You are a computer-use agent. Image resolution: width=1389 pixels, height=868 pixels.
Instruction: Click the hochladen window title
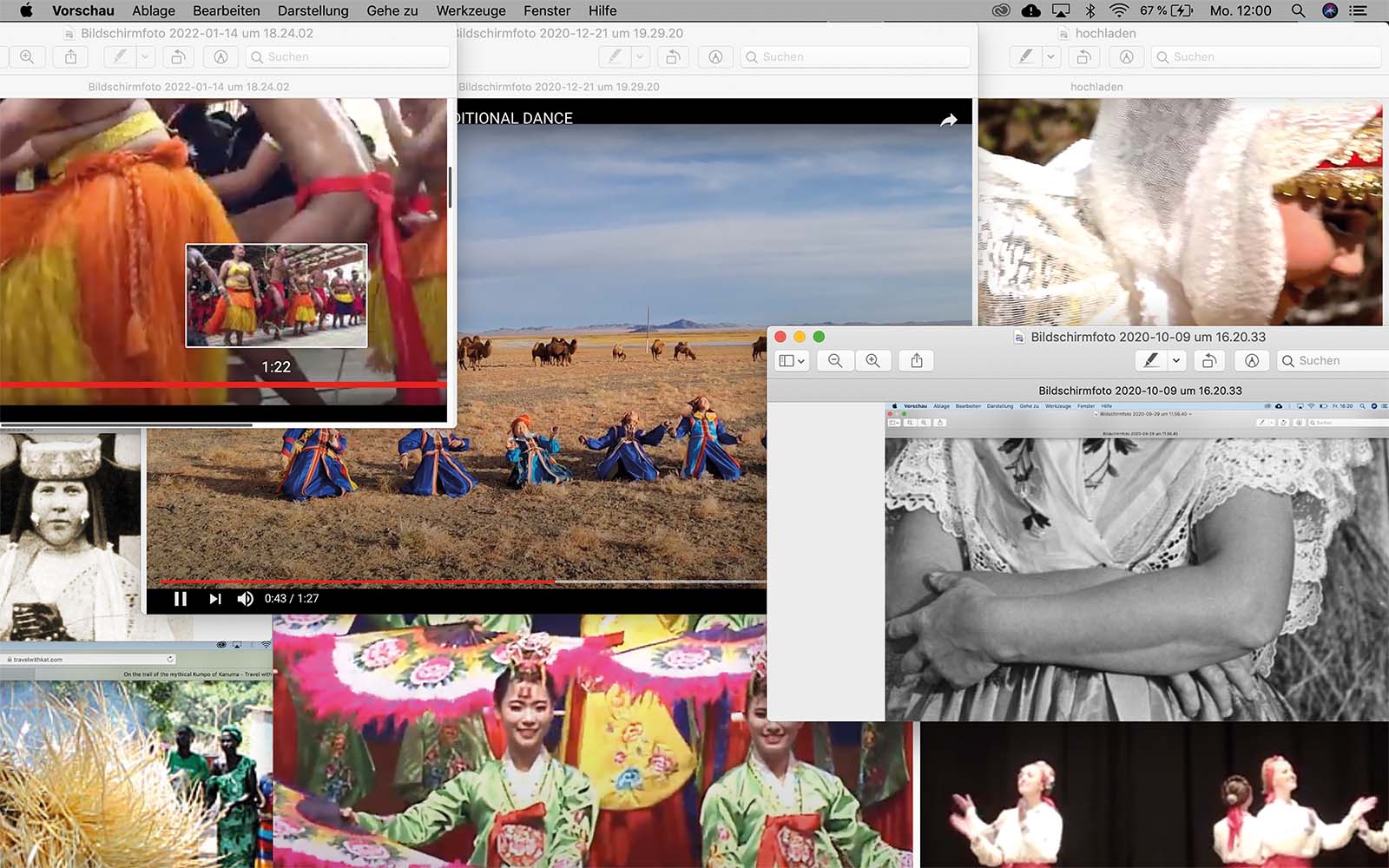[x=1105, y=33]
